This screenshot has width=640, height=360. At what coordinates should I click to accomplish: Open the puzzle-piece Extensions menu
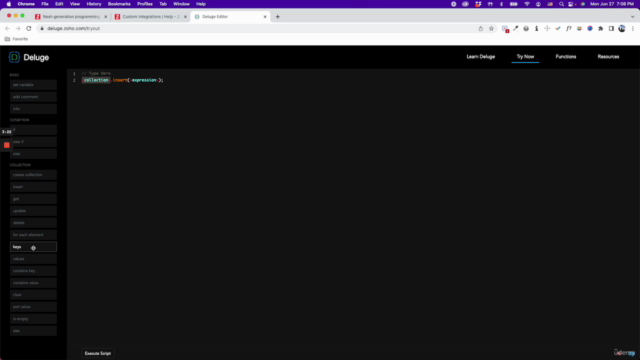(600, 29)
